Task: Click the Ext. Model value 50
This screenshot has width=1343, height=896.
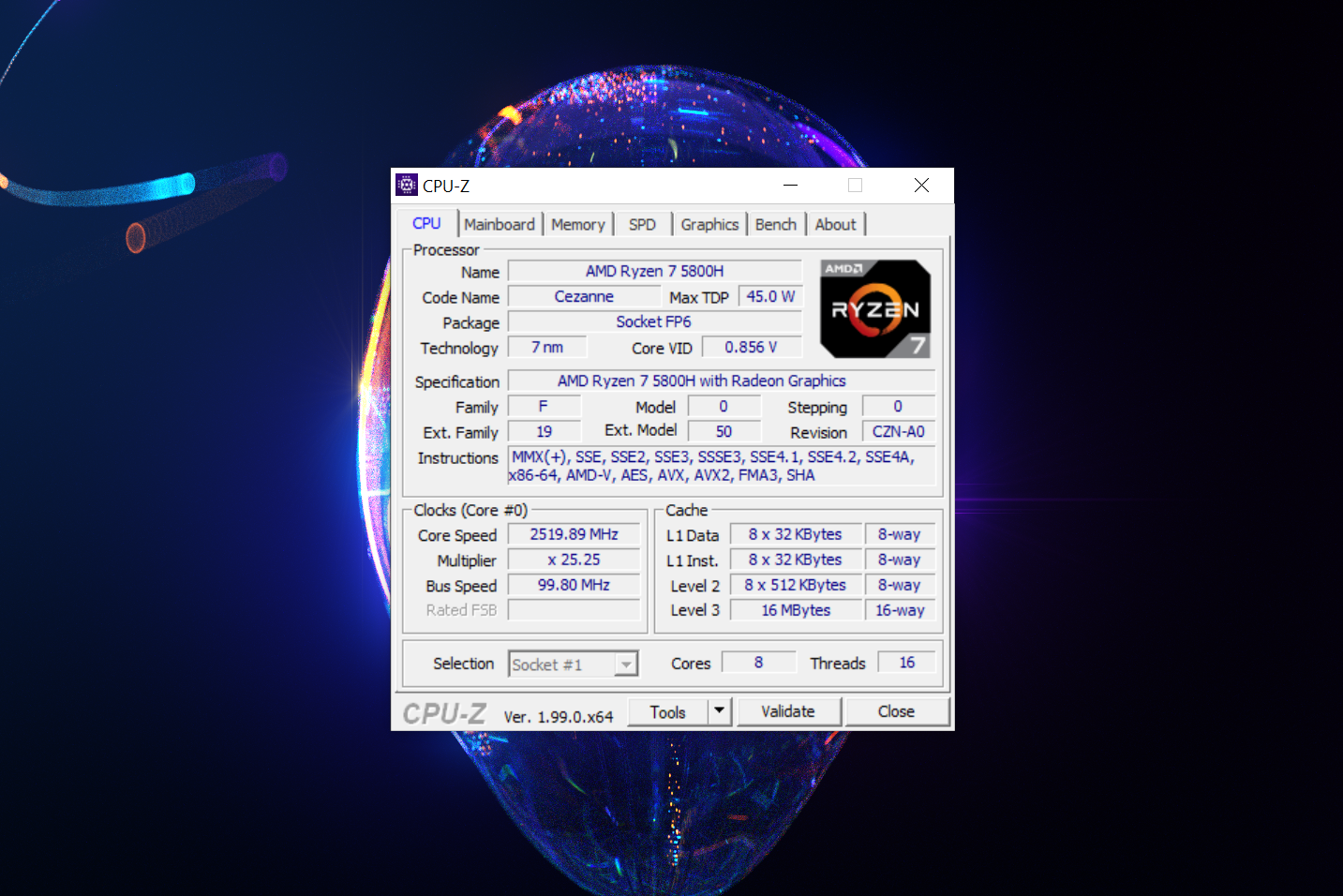Action: (724, 431)
